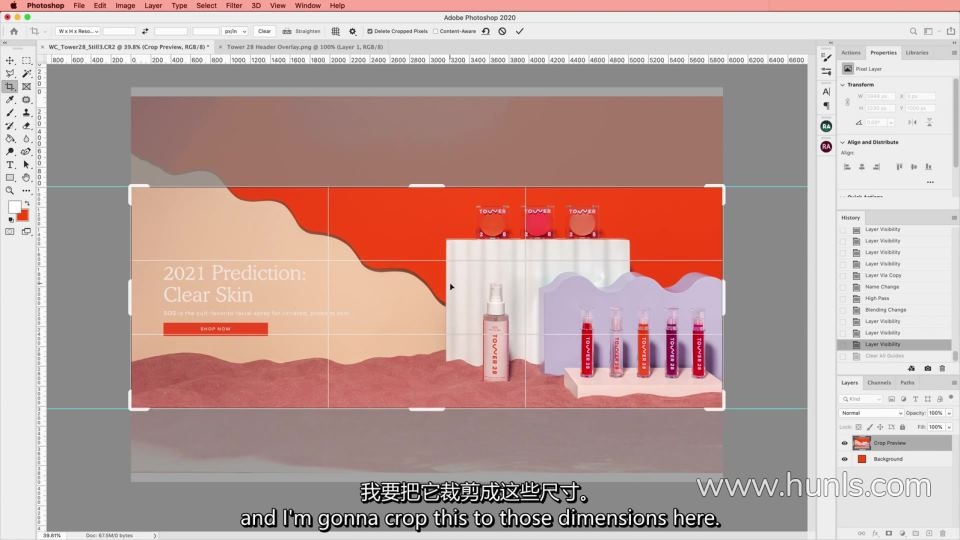Select the Rectangle shape tool
The width and height of the screenshot is (960, 540).
point(10,178)
